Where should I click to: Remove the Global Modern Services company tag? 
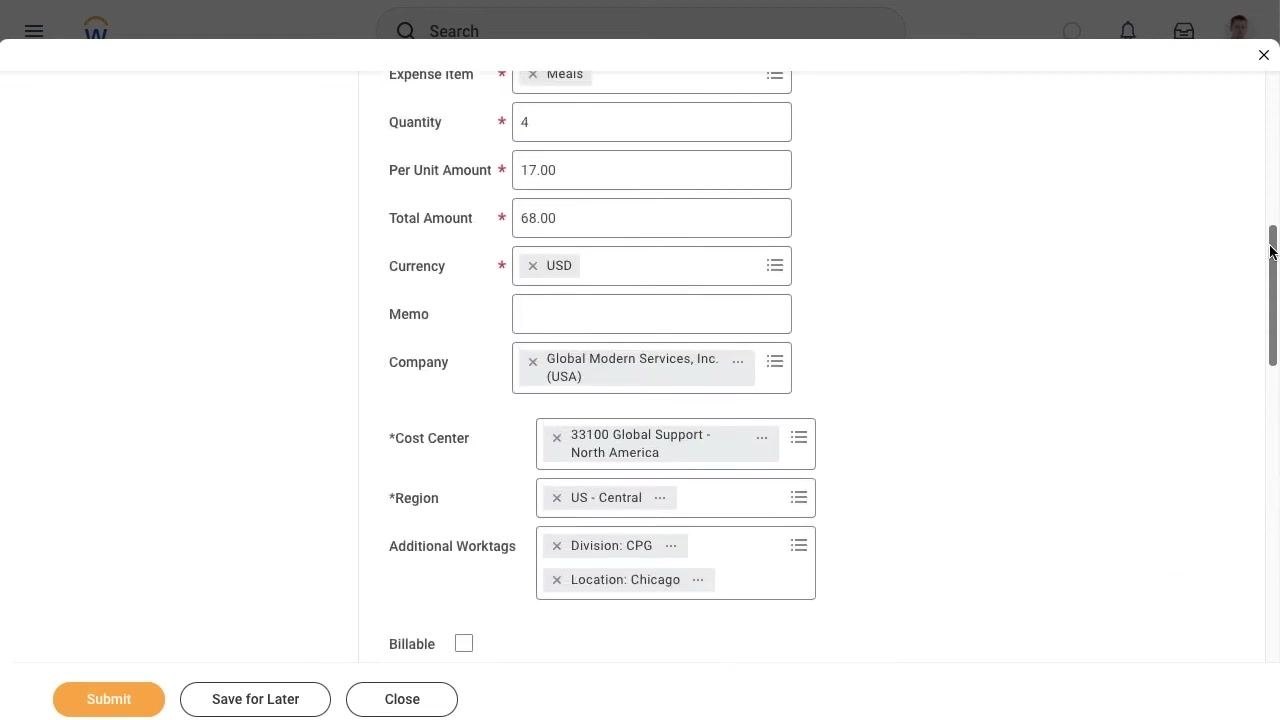pos(533,362)
